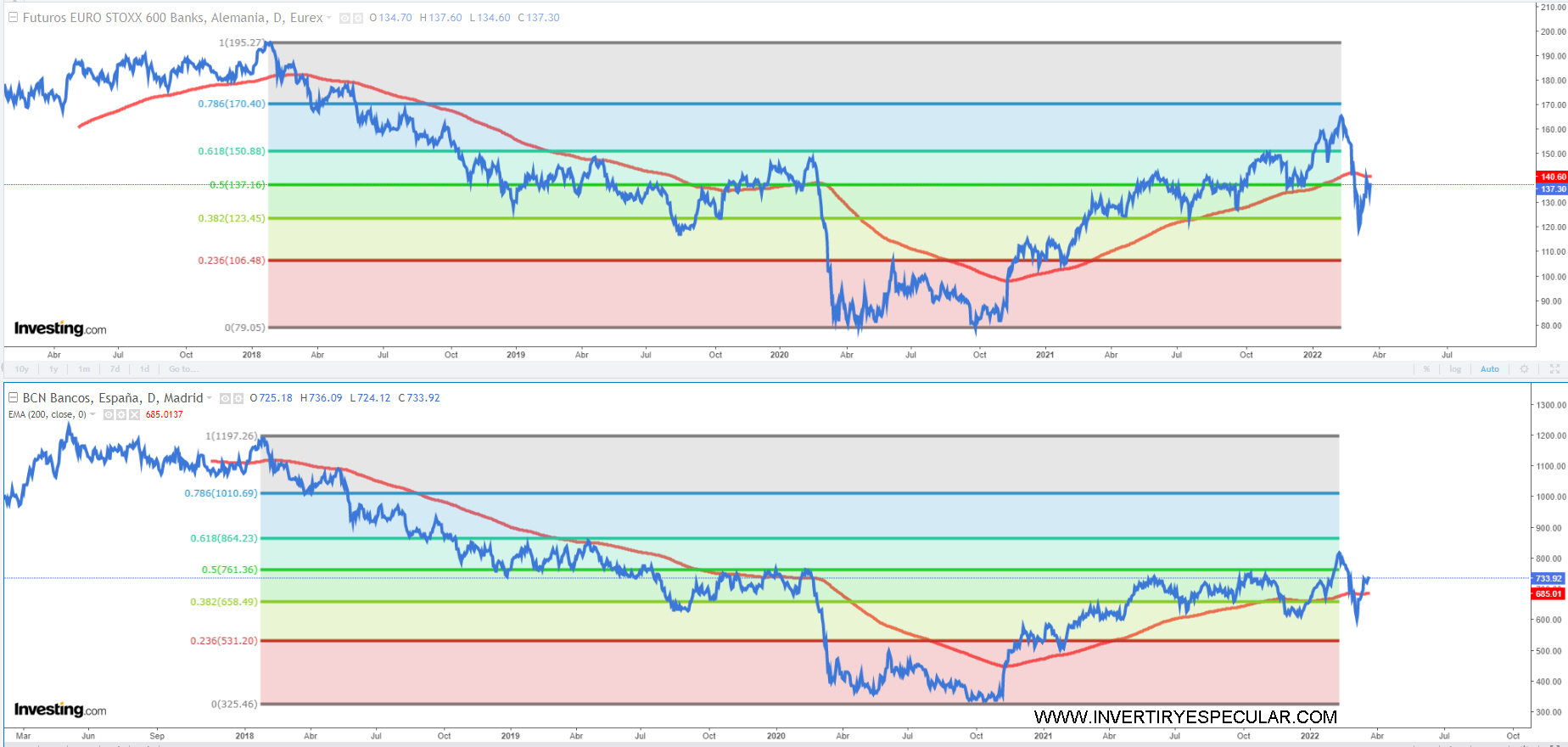Image resolution: width=1568 pixels, height=747 pixels.
Task: Hide the EMA 200 indicator with eye icon
Action: (x=108, y=414)
